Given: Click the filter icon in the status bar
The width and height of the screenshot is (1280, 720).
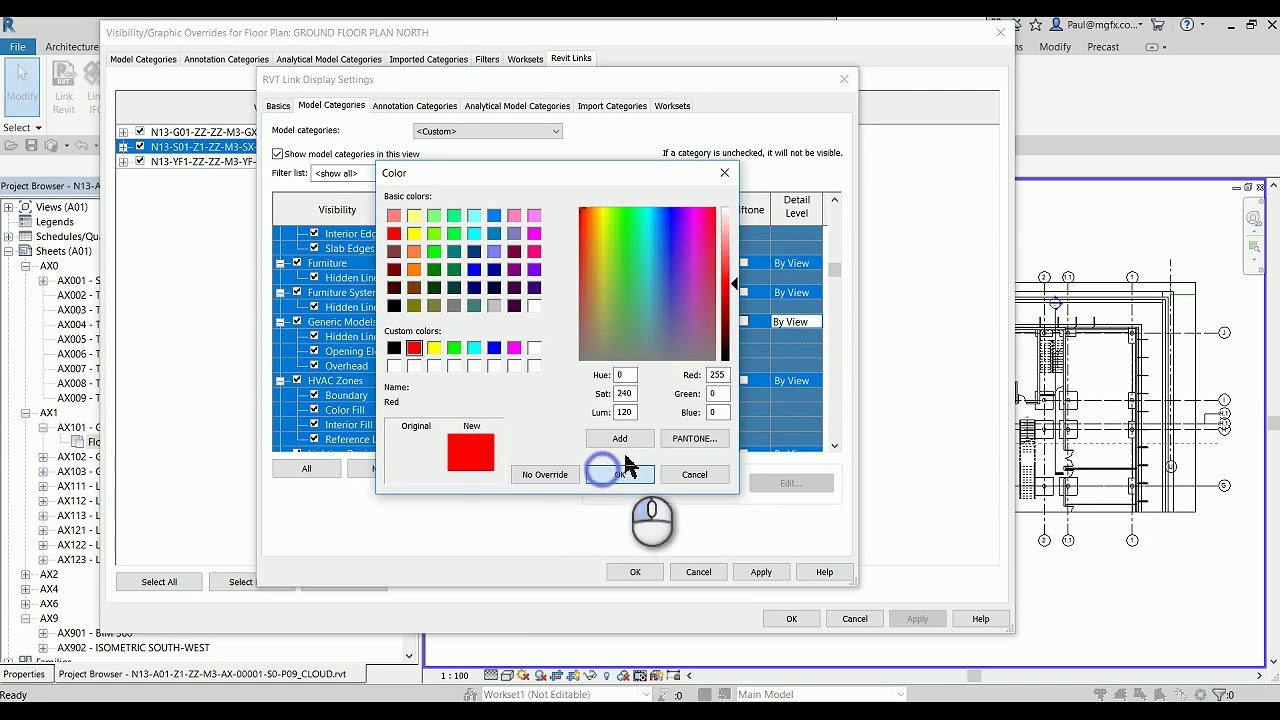Looking at the screenshot, I should pyautogui.click(x=1219, y=695).
